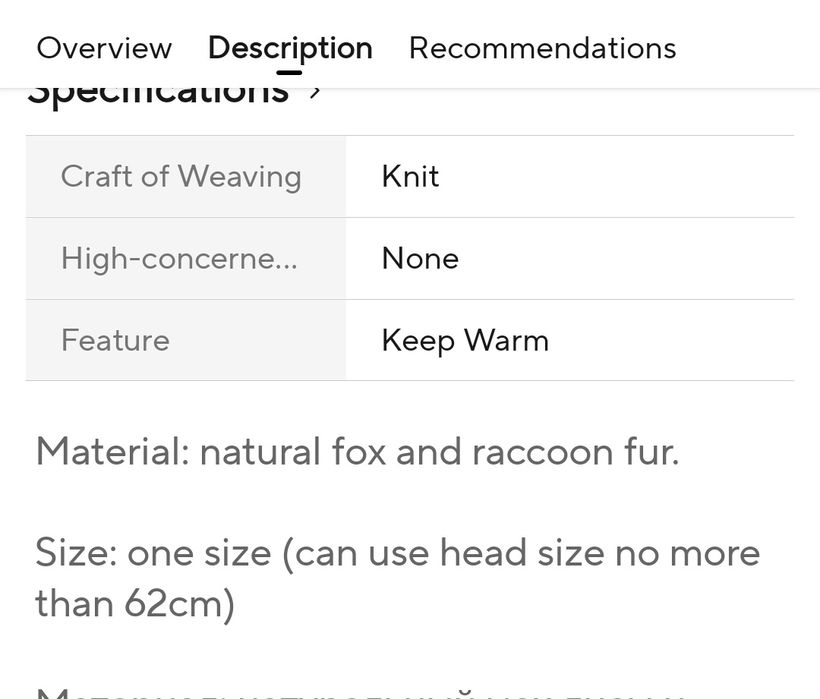Tap the "62cm)" head size text
Viewport: 820px width, 699px height.
(180, 603)
